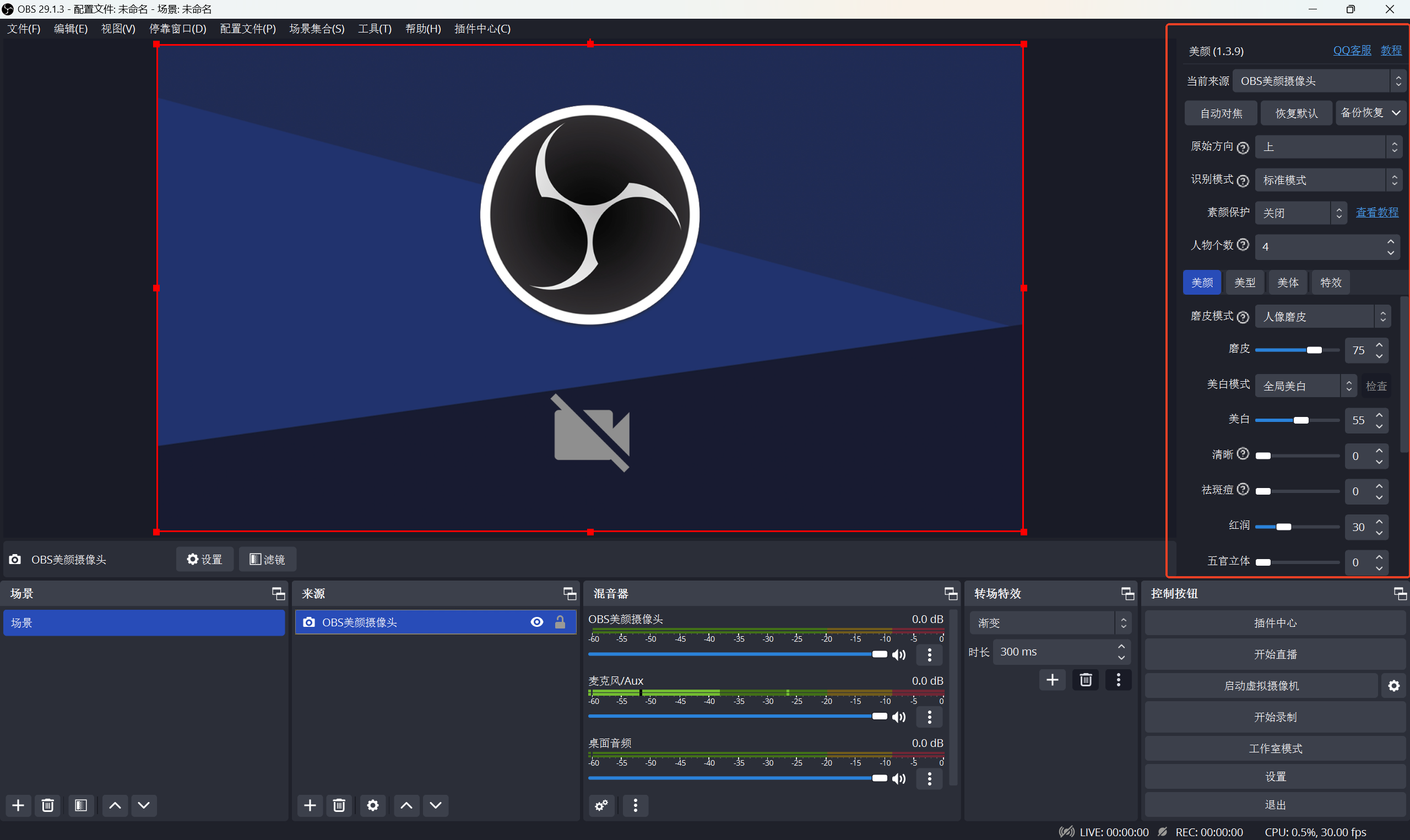Undock the 混音器 panel icon
1410x840 pixels.
[951, 593]
